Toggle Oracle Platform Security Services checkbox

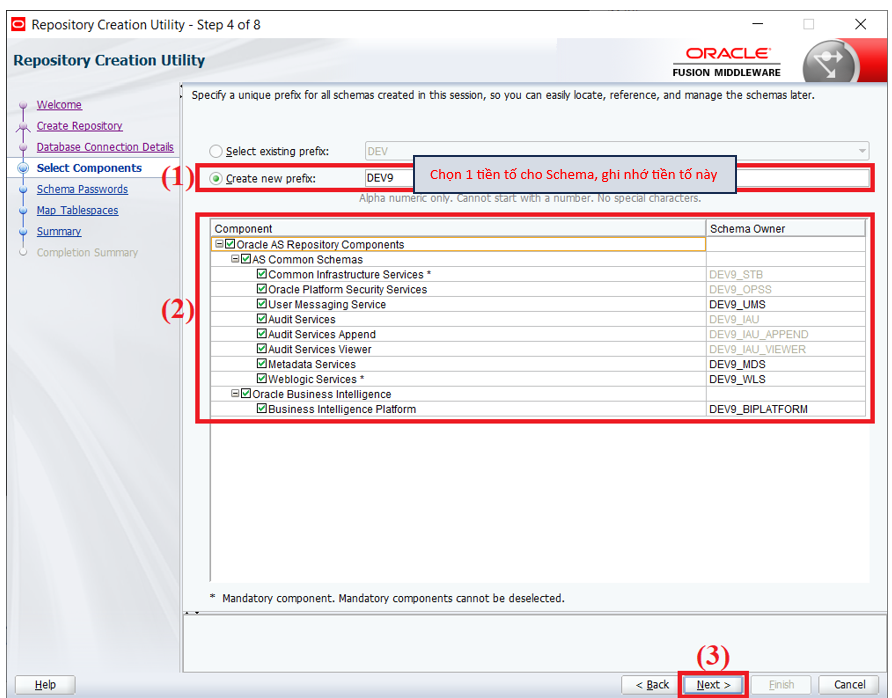click(x=262, y=289)
